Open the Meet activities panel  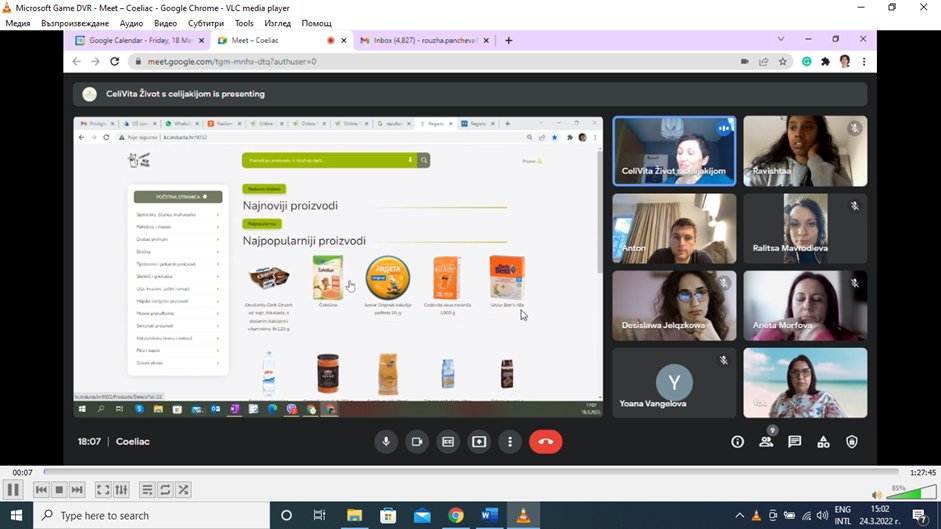point(823,442)
